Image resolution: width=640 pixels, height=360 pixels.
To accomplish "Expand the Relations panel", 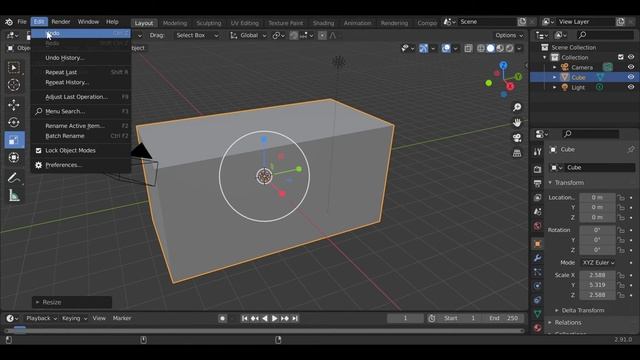I will (x=568, y=322).
